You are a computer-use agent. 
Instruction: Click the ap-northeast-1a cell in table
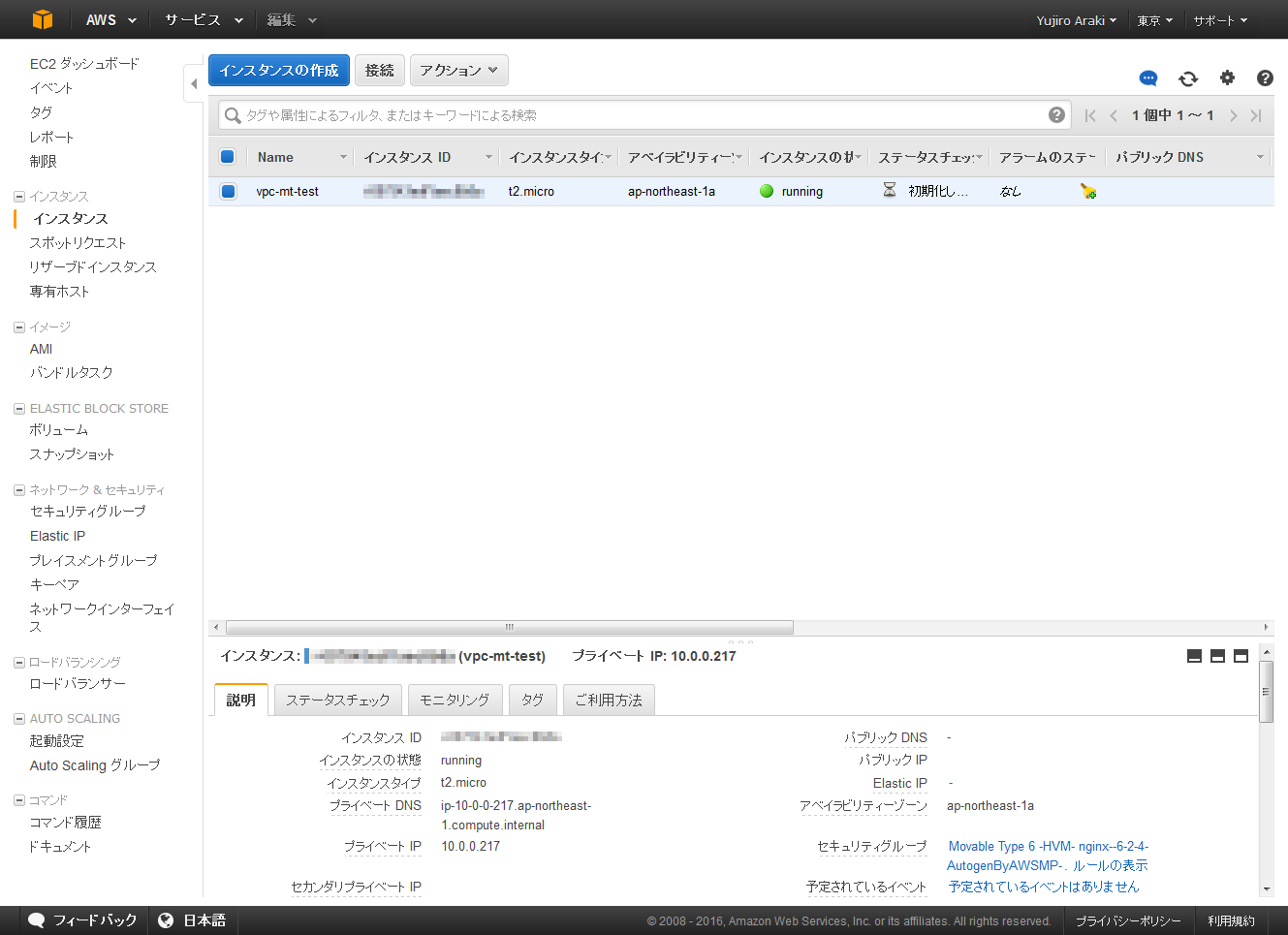click(x=672, y=192)
